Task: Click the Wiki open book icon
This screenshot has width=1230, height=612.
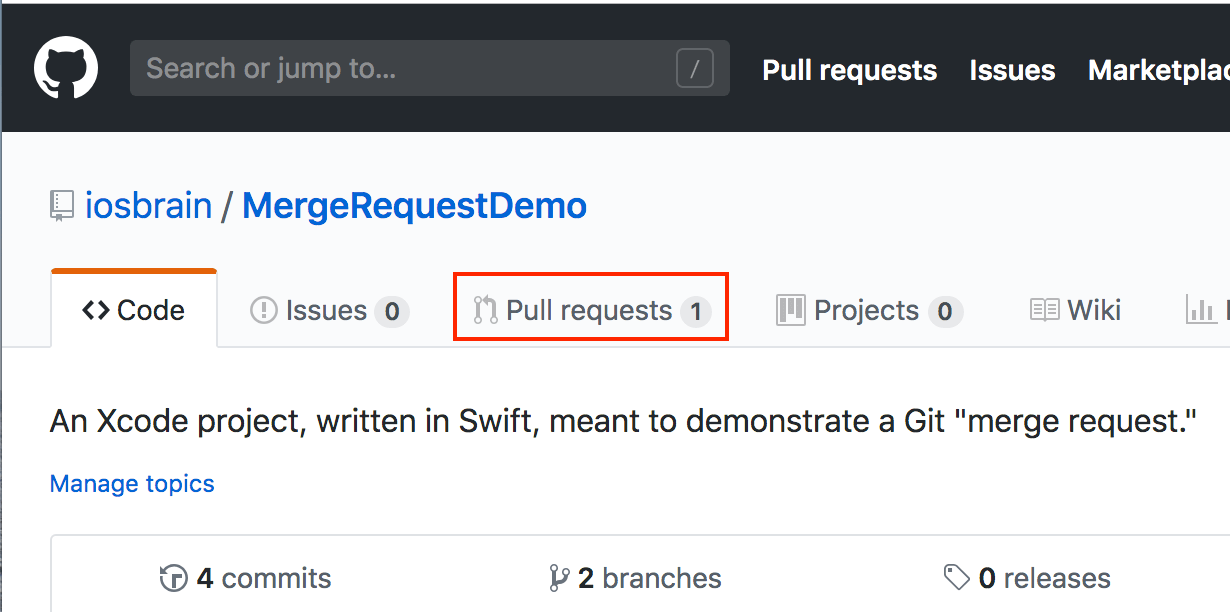Action: (x=1044, y=311)
